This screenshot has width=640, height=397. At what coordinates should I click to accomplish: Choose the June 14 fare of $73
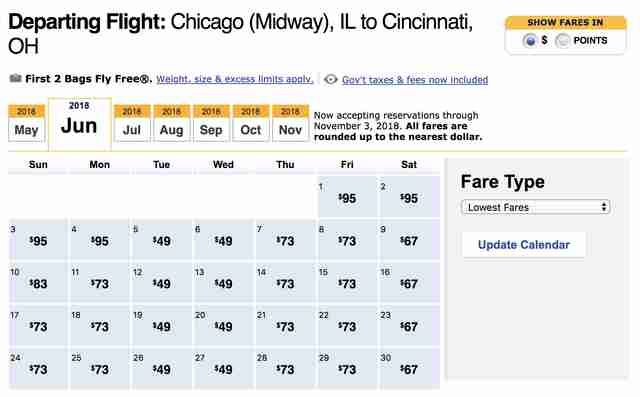[x=285, y=283]
